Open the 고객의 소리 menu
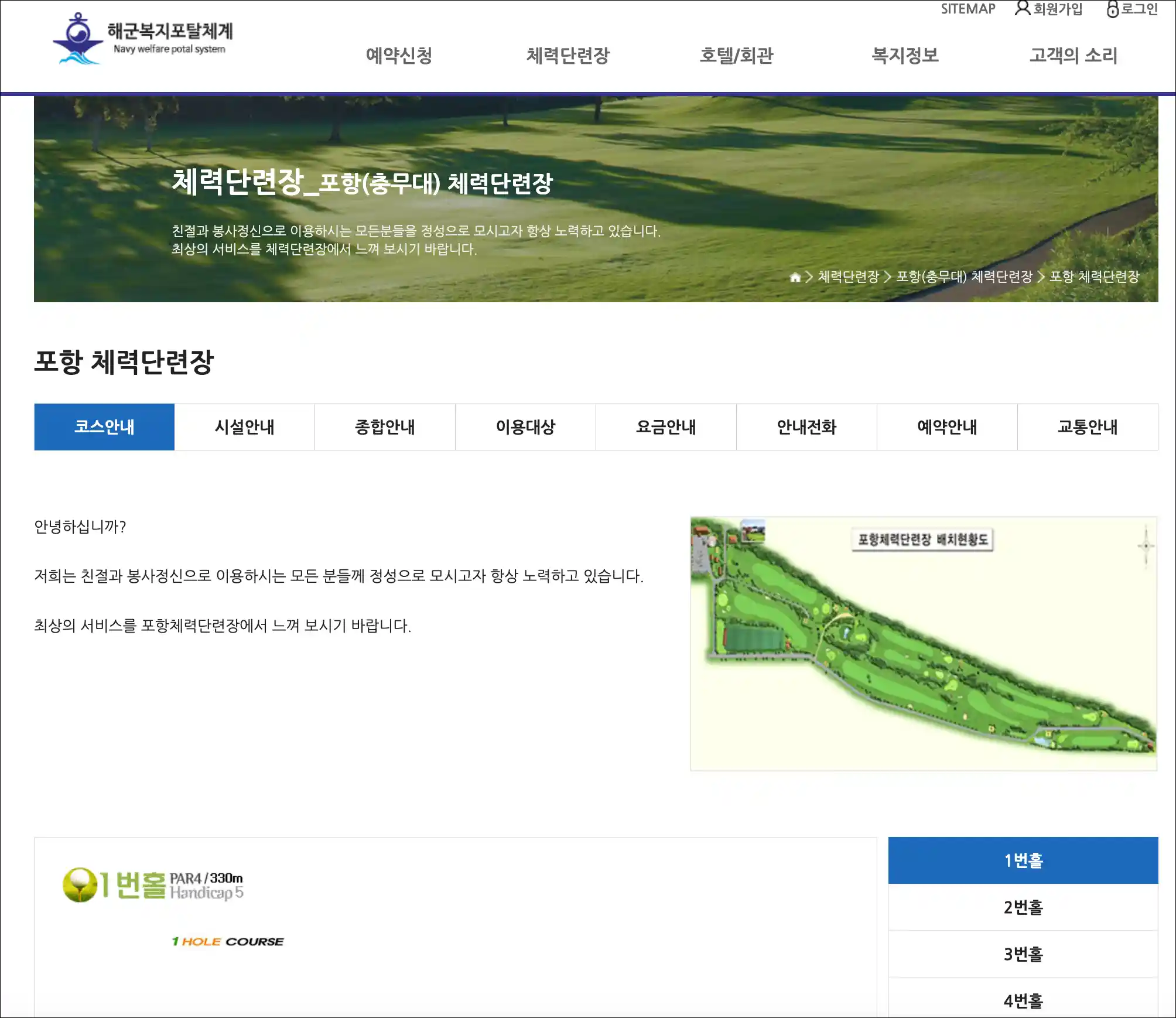This screenshot has height=1018, width=1176. pos(1073,56)
